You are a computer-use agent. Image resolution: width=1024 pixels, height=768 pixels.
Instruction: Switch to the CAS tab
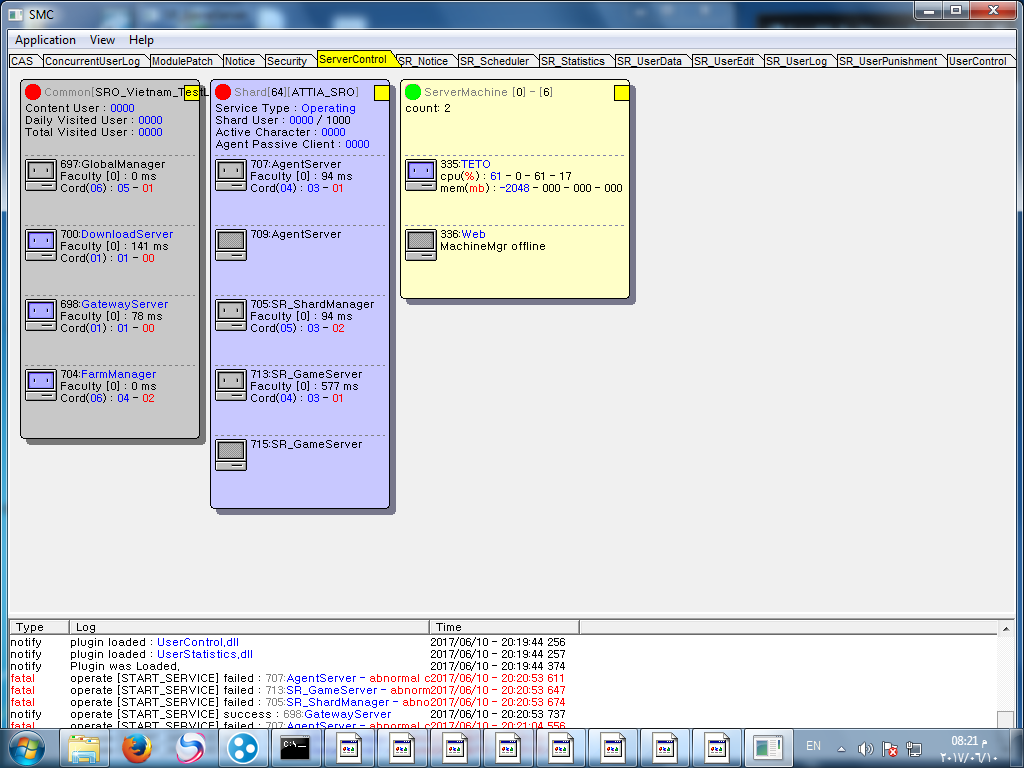pos(23,61)
